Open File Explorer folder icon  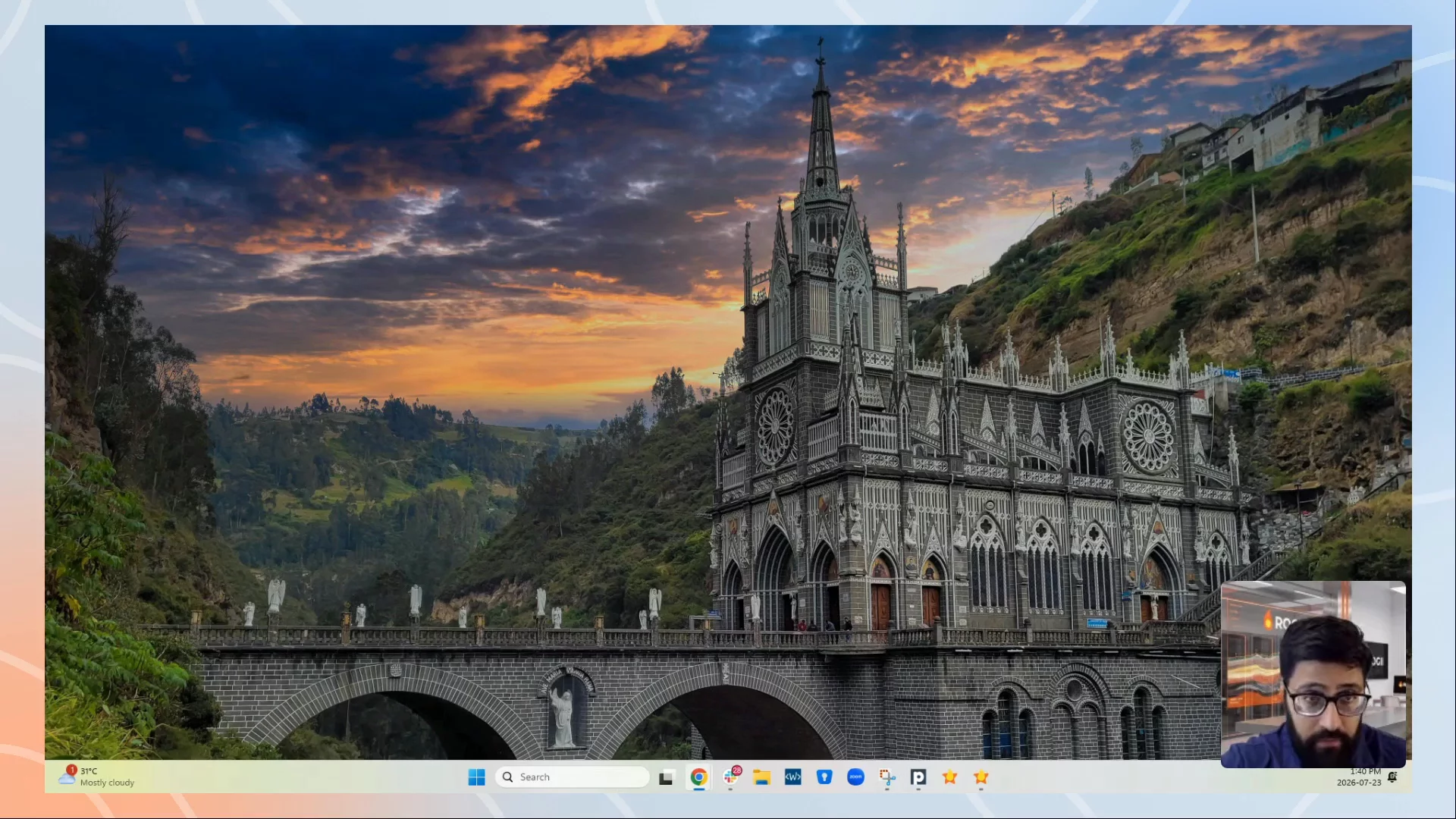click(761, 777)
